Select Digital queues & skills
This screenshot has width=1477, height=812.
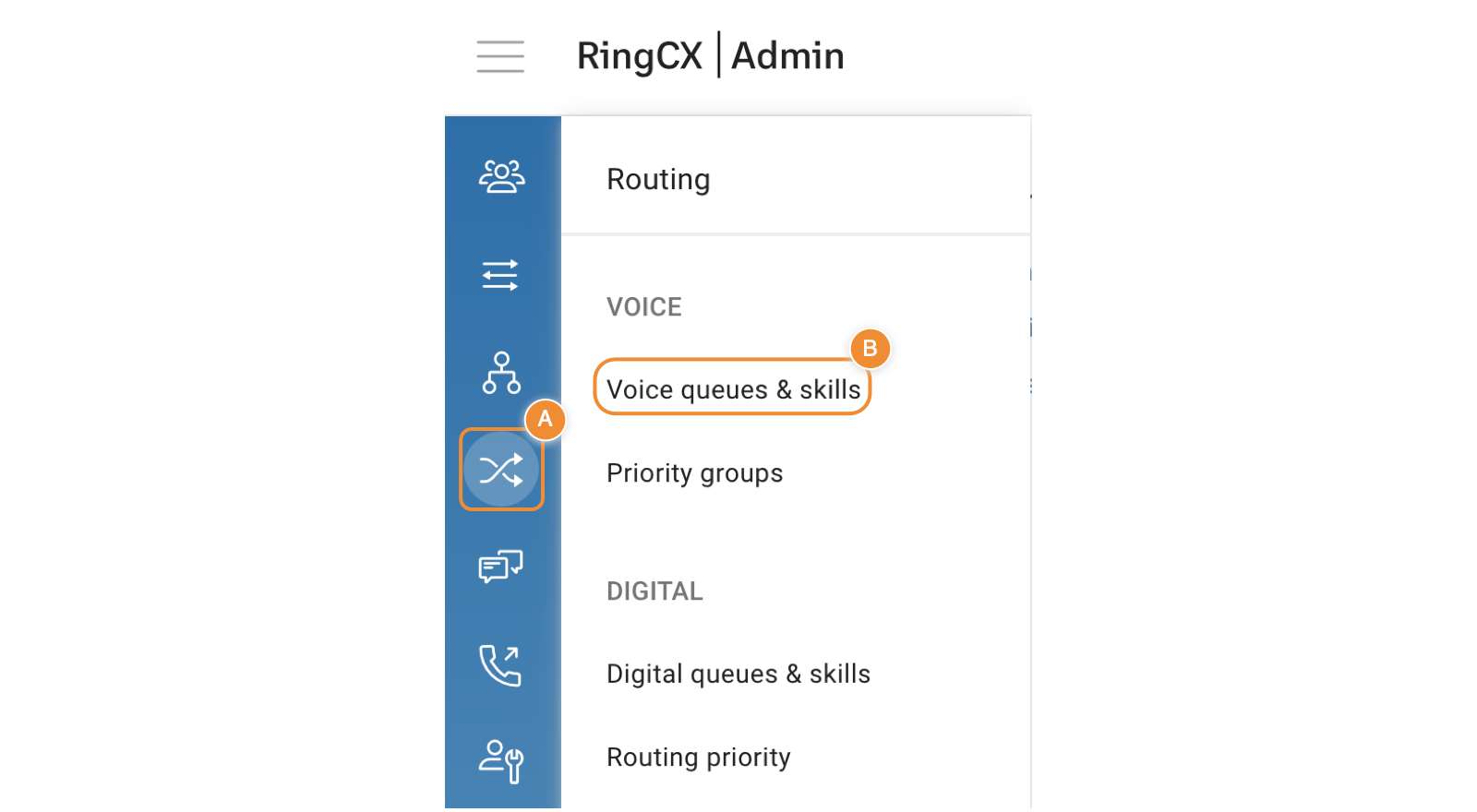738,675
